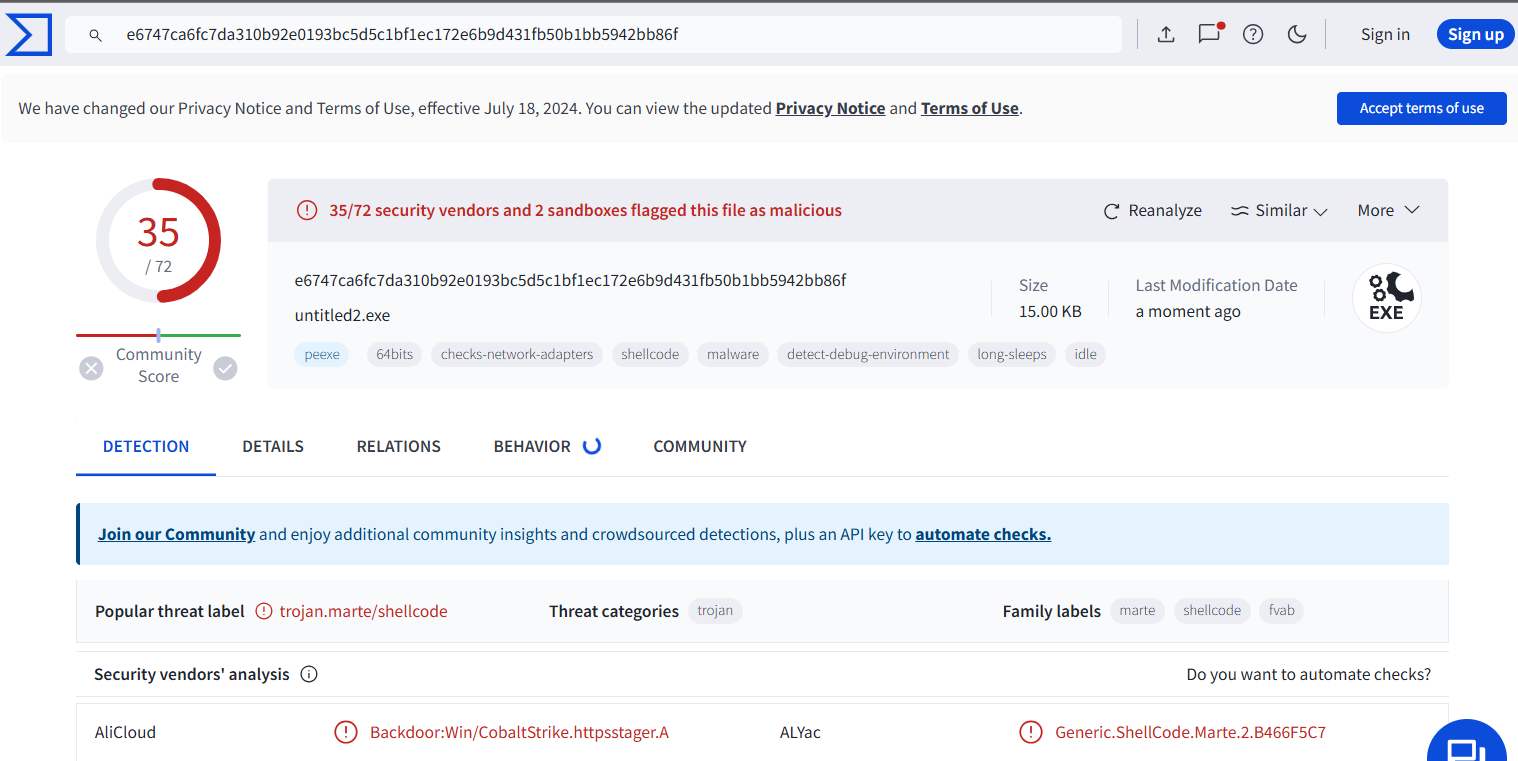
Task: Click the popular threat label alert icon
Action: coord(263,611)
